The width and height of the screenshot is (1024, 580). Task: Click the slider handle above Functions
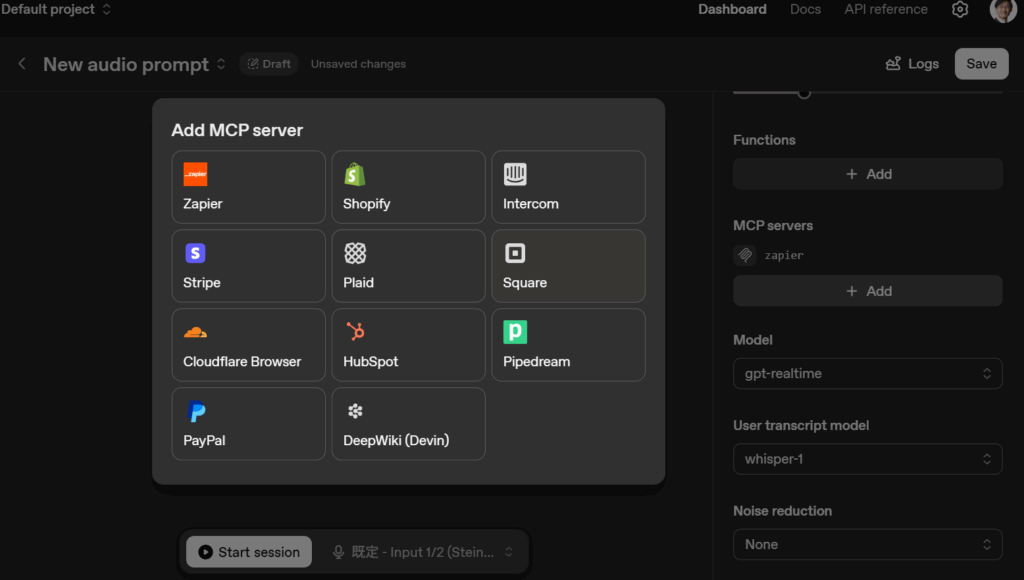(804, 93)
